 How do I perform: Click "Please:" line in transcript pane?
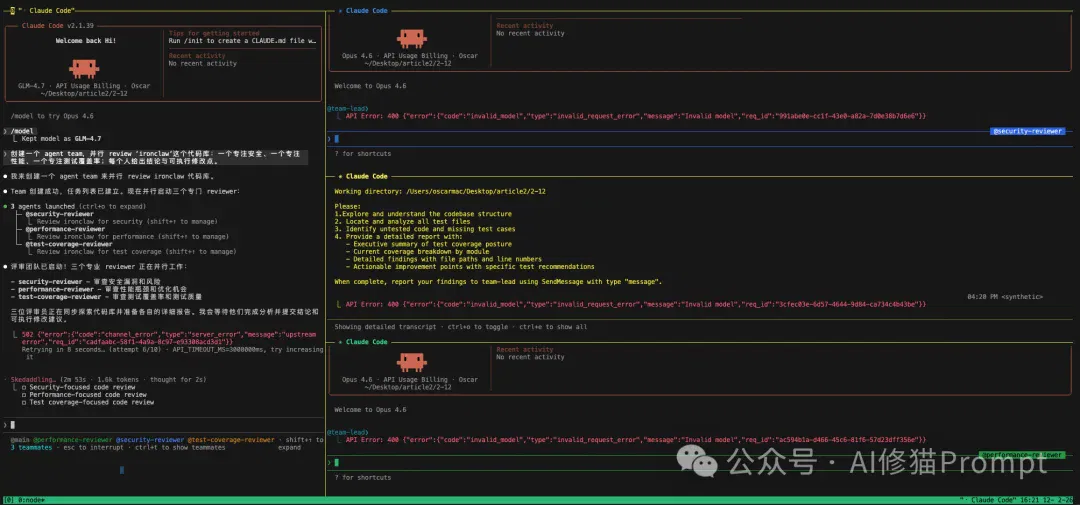point(347,206)
